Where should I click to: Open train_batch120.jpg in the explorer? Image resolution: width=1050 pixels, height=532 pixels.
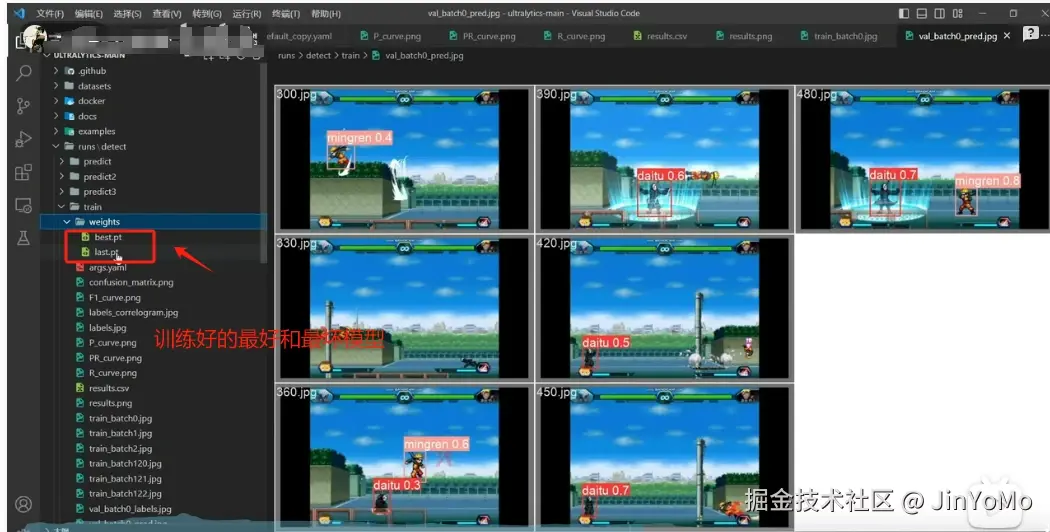[125, 463]
